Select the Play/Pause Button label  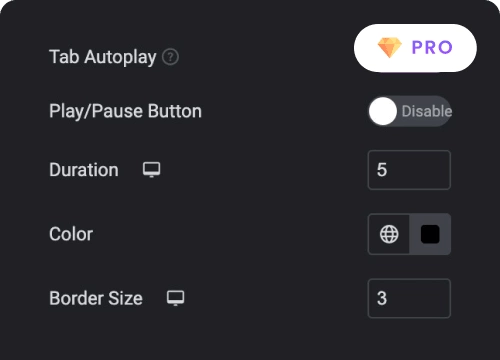coord(125,111)
